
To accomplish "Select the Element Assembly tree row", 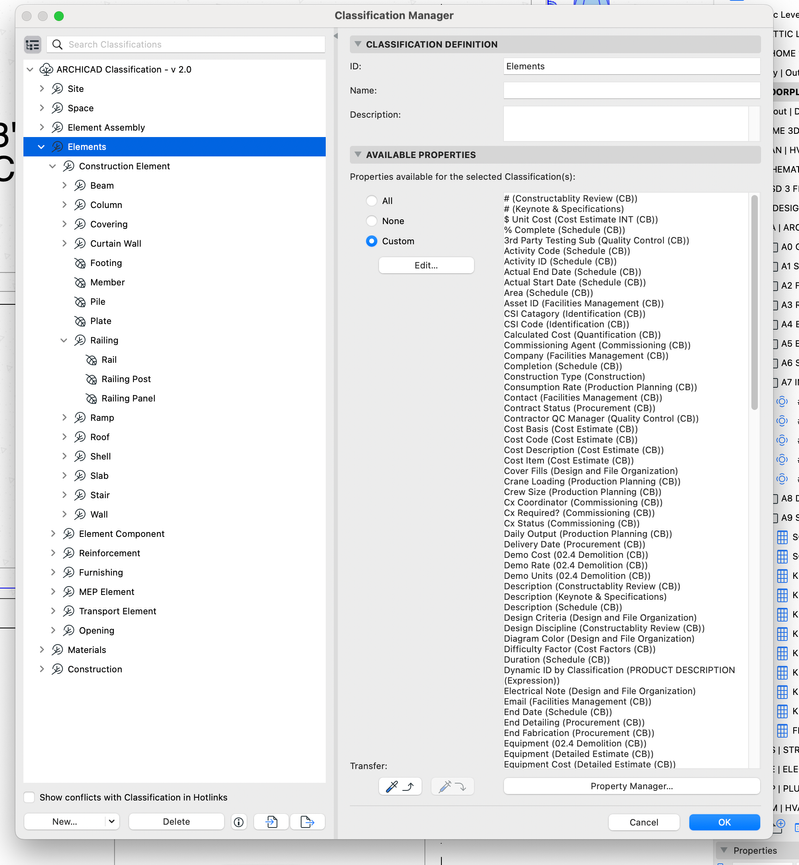I will (x=174, y=127).
